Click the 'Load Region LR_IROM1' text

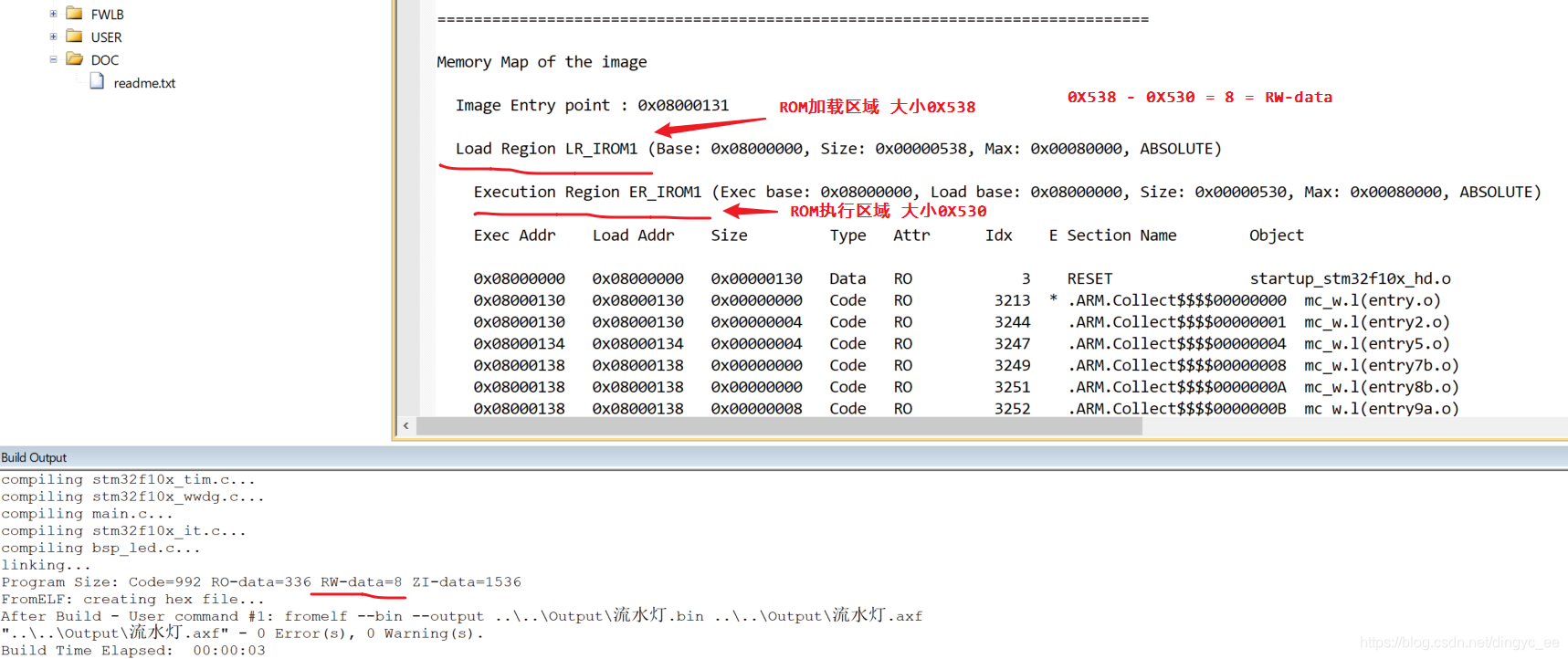pos(546,149)
